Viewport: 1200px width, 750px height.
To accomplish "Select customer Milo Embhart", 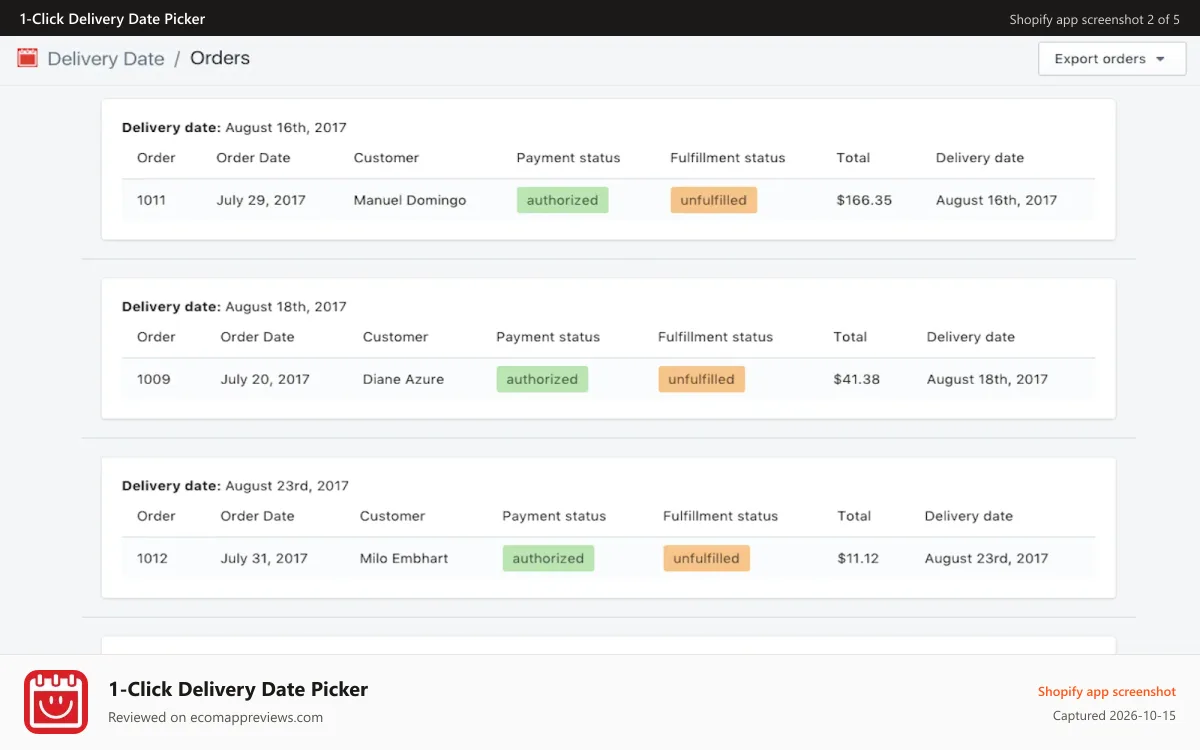I will (x=404, y=558).
